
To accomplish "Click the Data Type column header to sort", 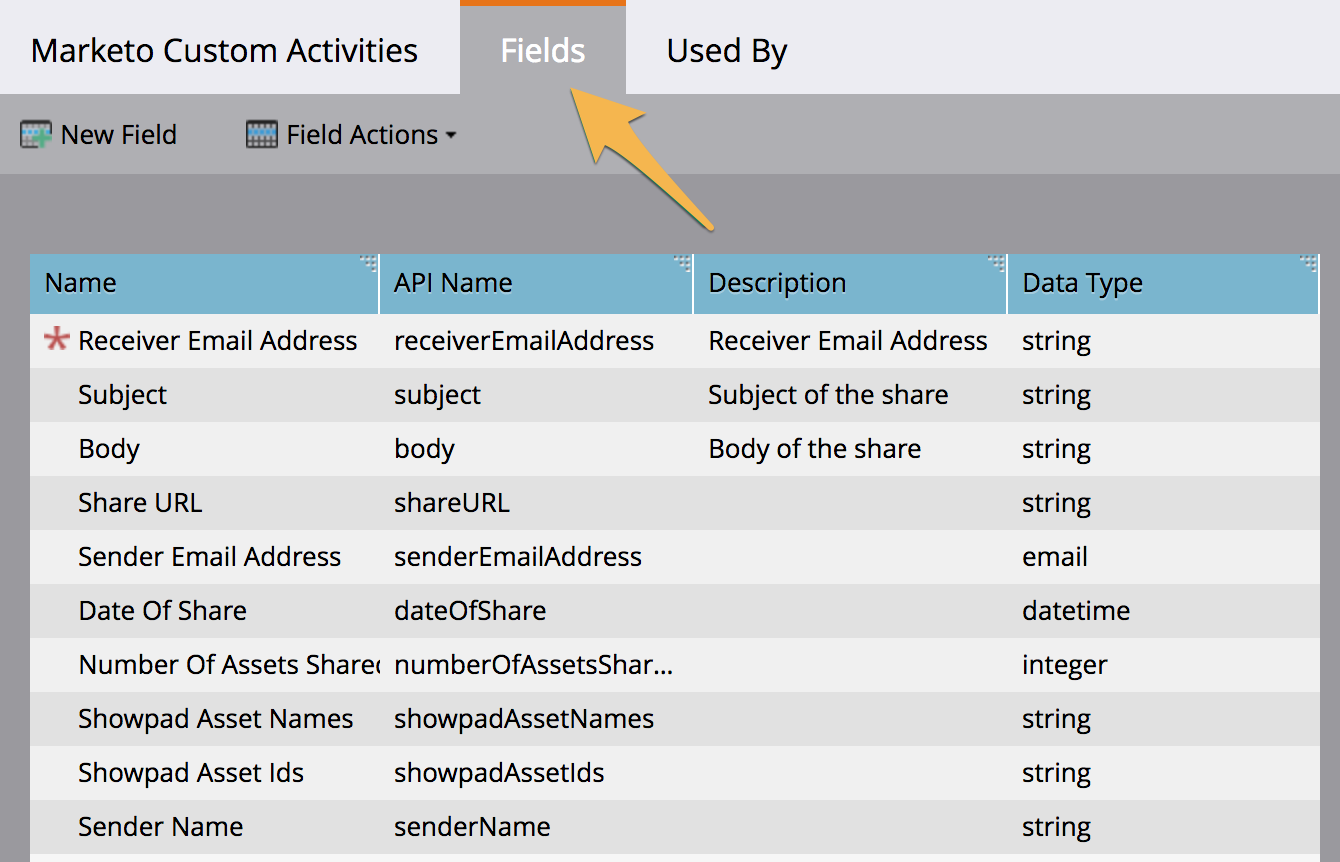I will coord(1082,283).
